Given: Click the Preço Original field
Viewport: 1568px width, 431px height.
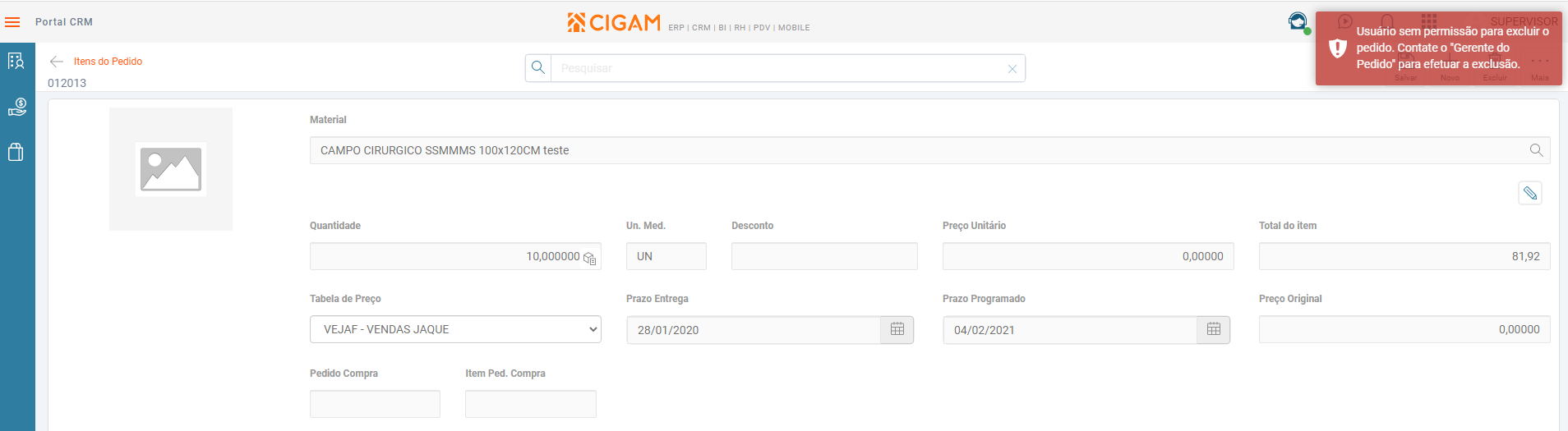Looking at the screenshot, I should click(x=1404, y=329).
